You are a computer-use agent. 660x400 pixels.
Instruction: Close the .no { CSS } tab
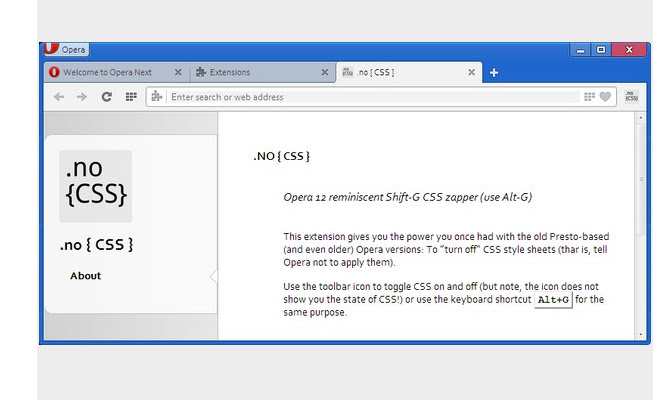click(x=471, y=72)
